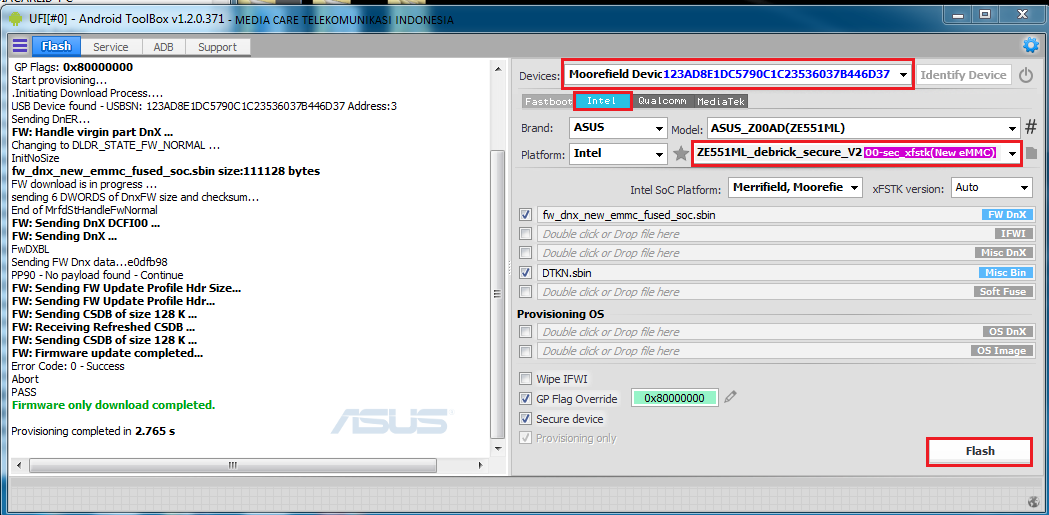This screenshot has width=1049, height=515.
Task: Open the hamburger main menu icon
Action: (x=20, y=45)
